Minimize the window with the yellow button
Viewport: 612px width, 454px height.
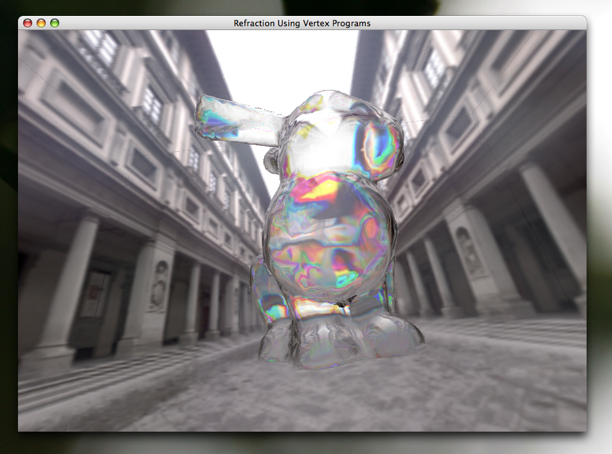coord(41,23)
